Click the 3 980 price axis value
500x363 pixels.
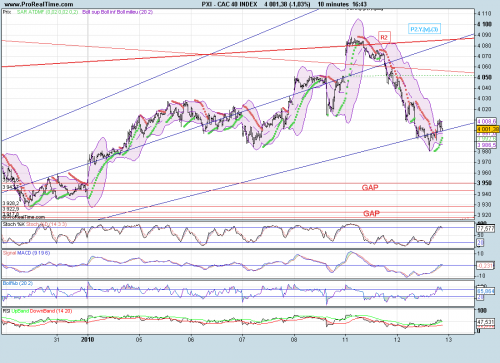[x=484, y=152]
